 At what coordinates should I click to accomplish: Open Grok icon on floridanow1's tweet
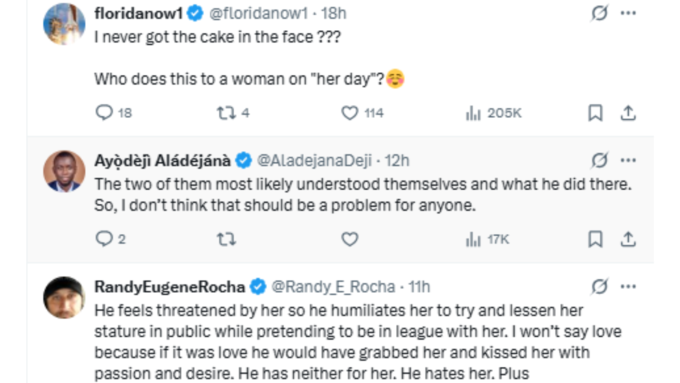599,13
